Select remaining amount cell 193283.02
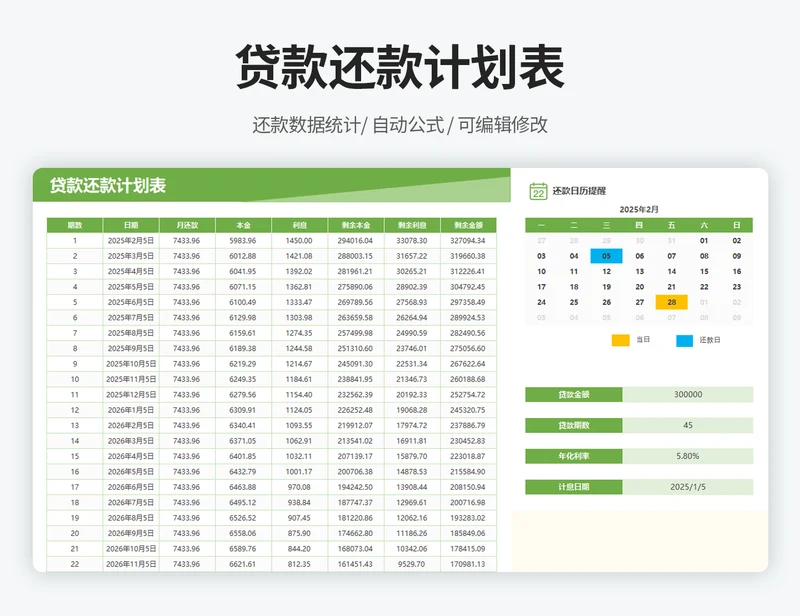Image resolution: width=800 pixels, height=616 pixels. click(468, 518)
